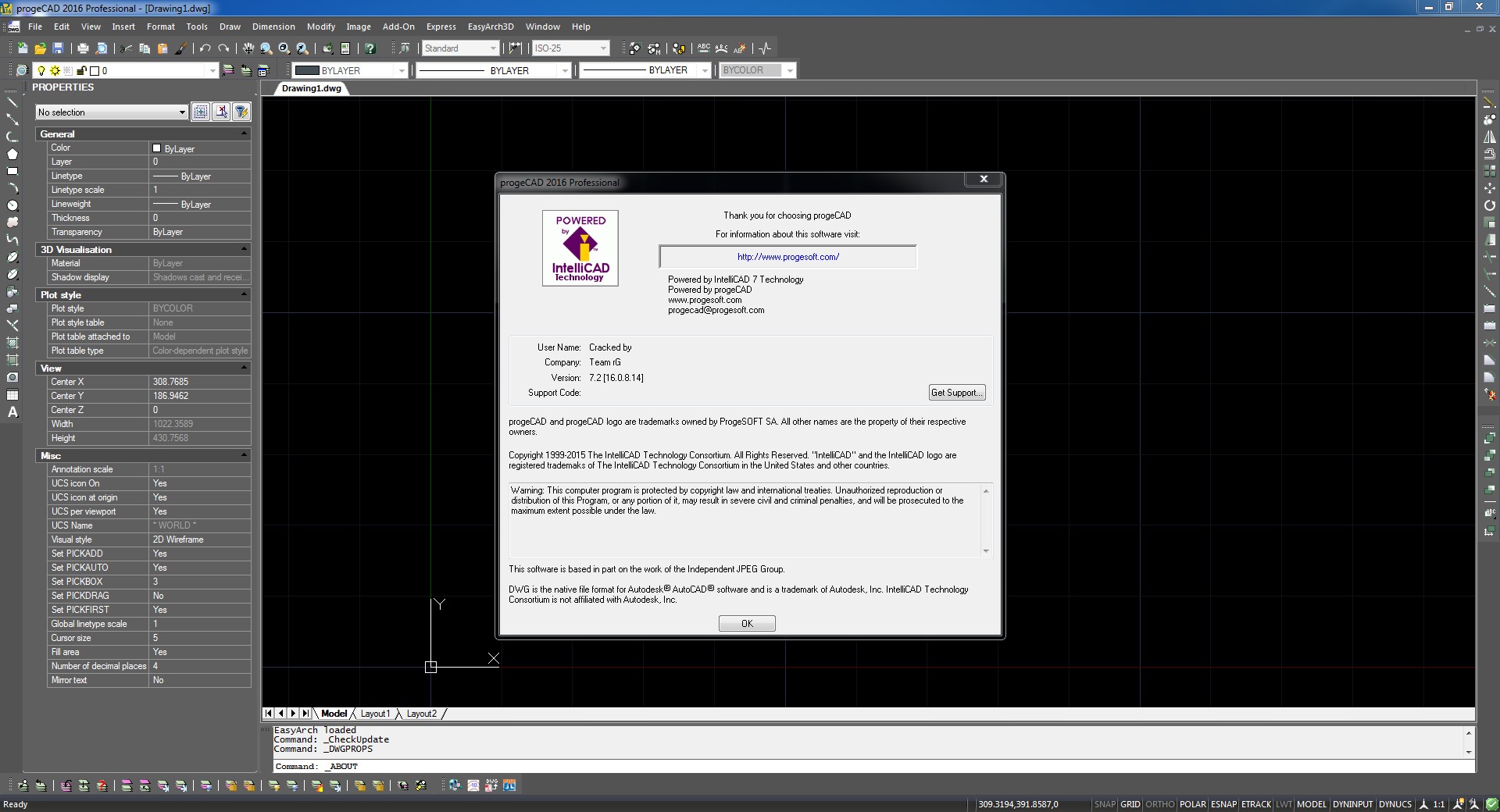Open the ISO-25 dimension style dropdown
Viewport: 1500px width, 812px height.
[x=570, y=48]
